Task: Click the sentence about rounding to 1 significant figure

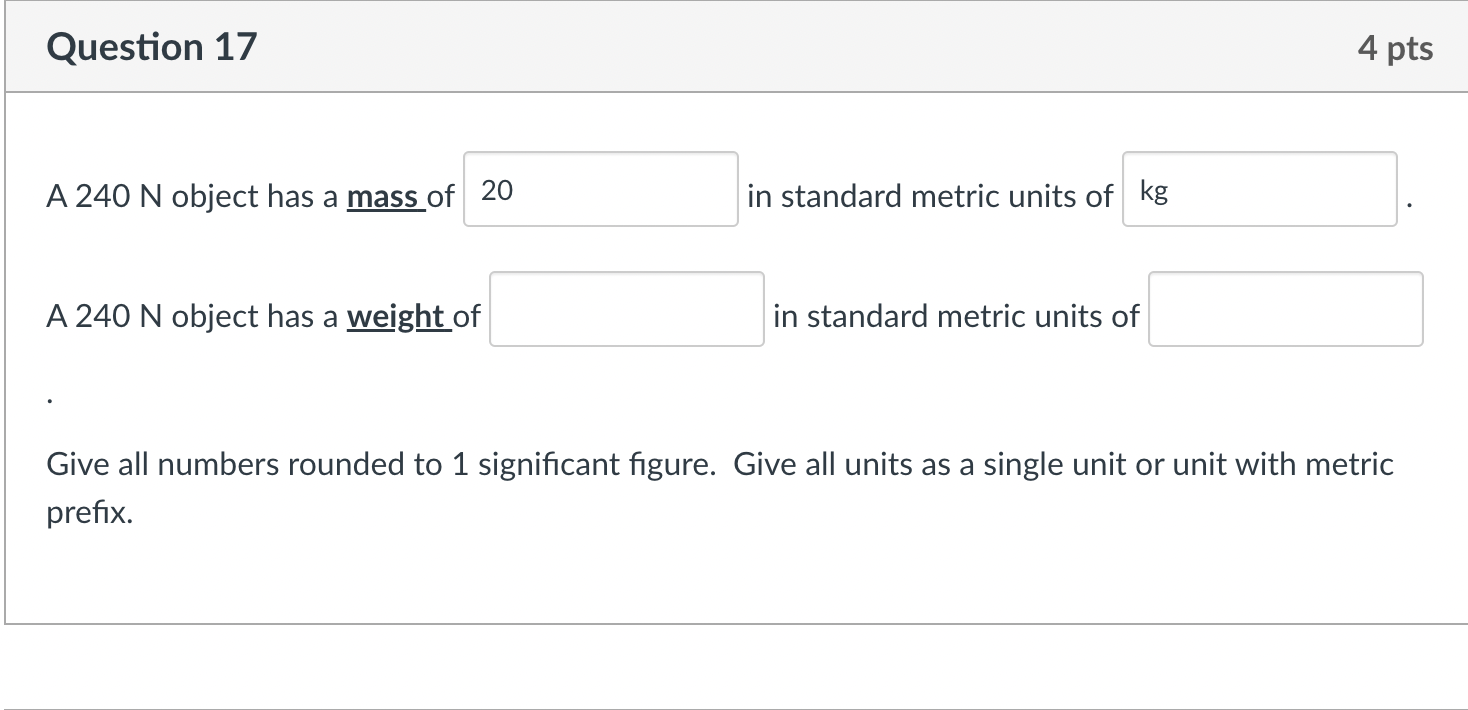Action: click(381, 465)
